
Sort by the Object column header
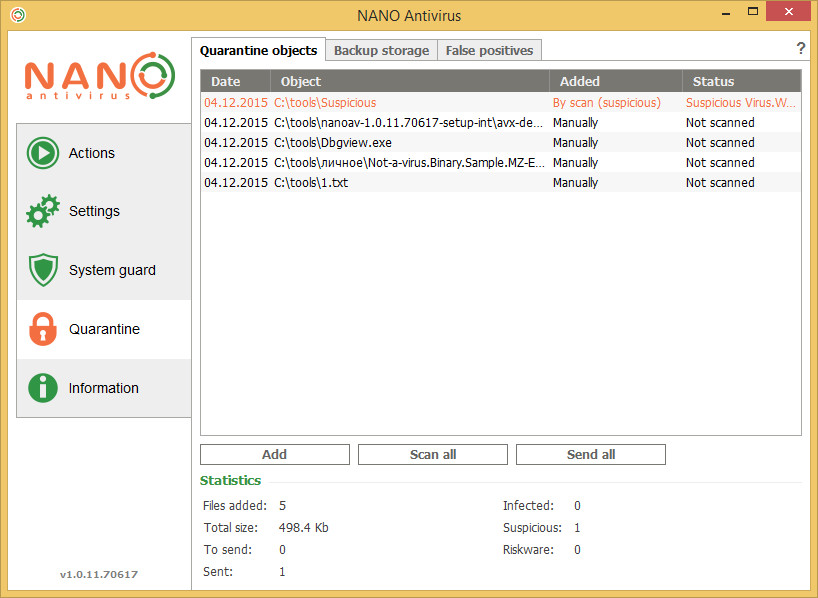[x=410, y=81]
